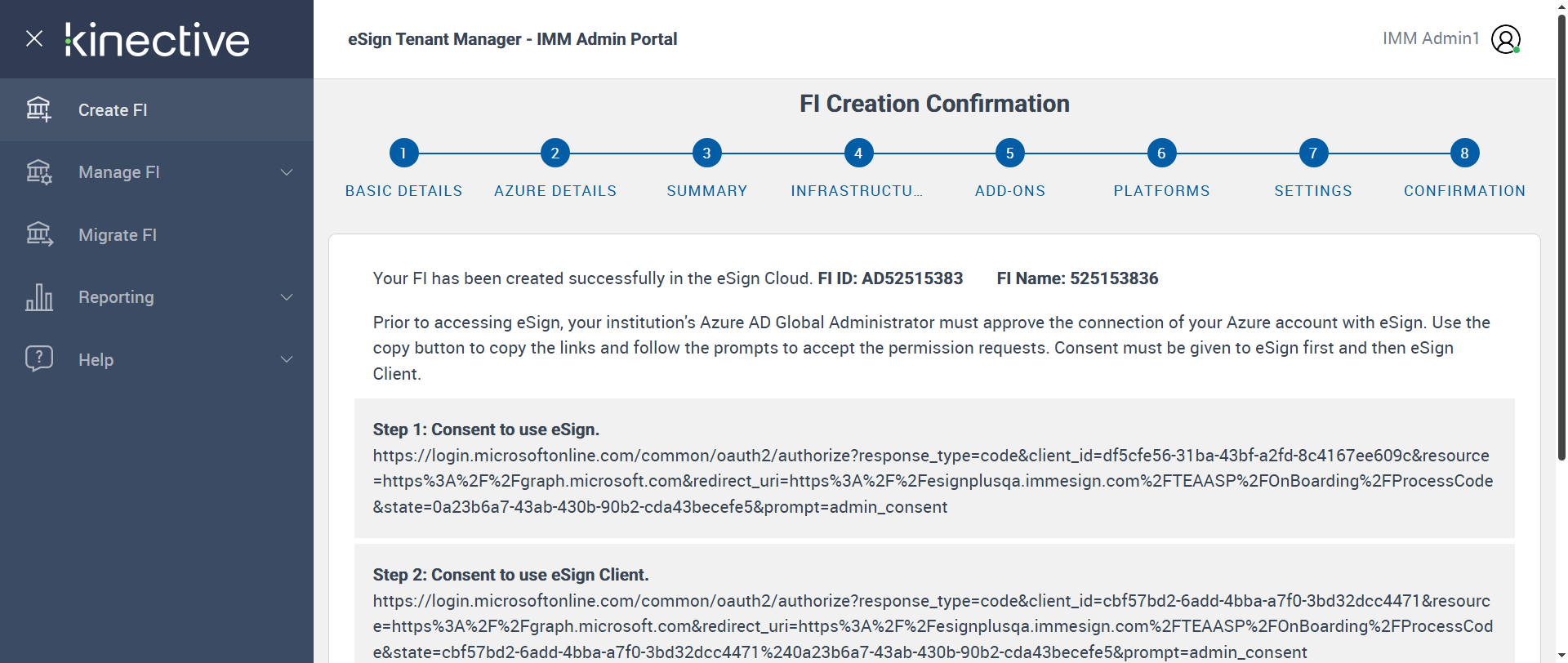Open the user profile avatar icon
Viewport: 1568px width, 663px height.
[x=1505, y=38]
